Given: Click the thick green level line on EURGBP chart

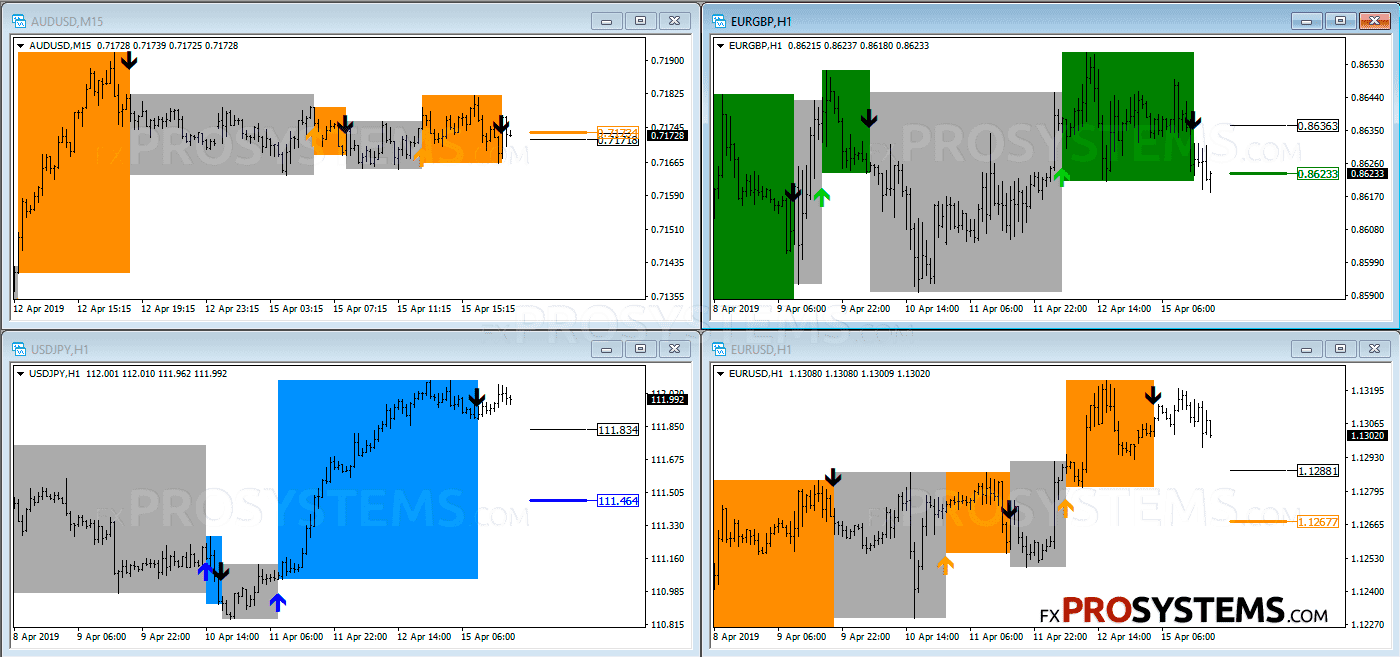Looking at the screenshot, I should coord(1258,173).
